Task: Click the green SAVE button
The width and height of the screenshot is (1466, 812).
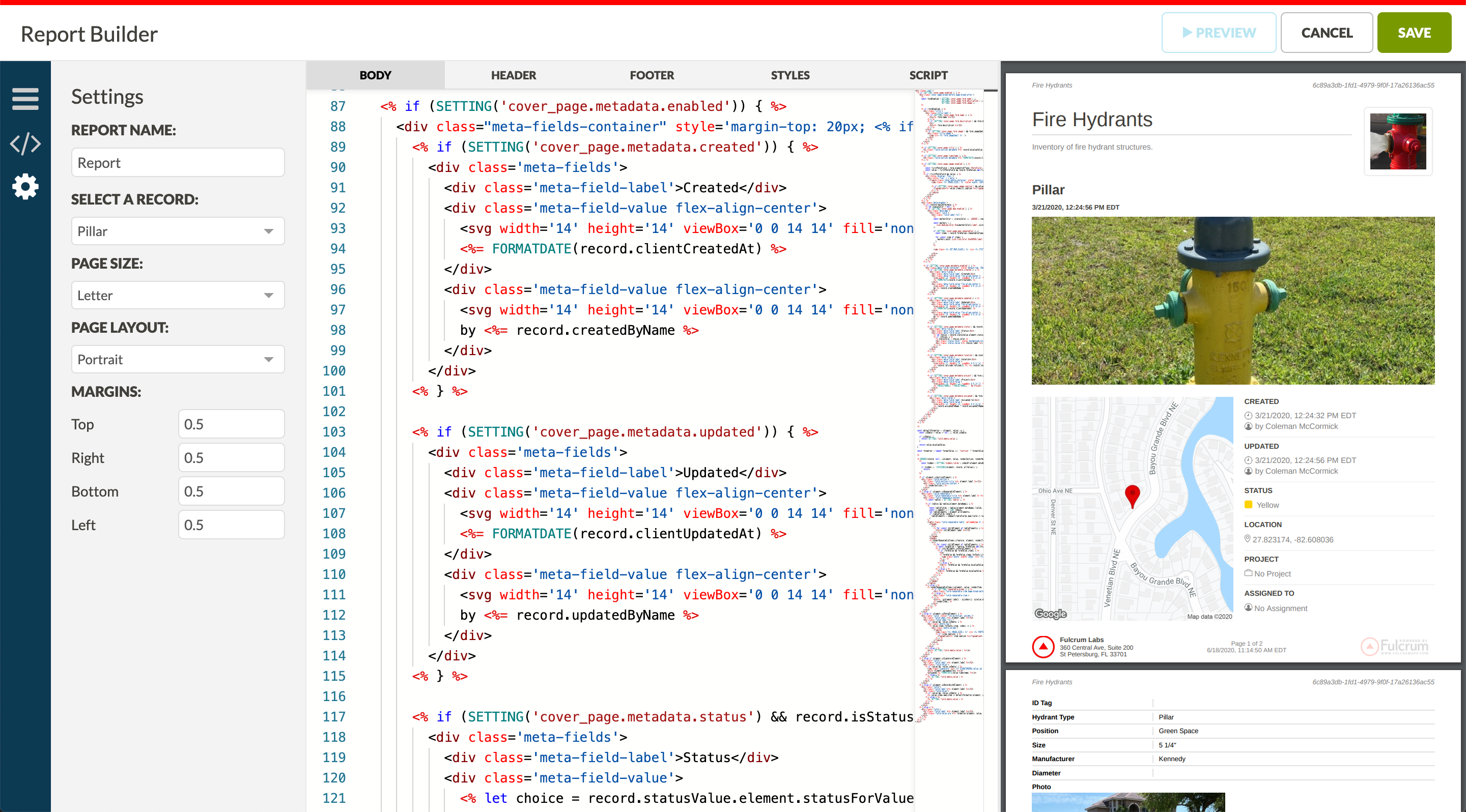Action: (x=1414, y=33)
